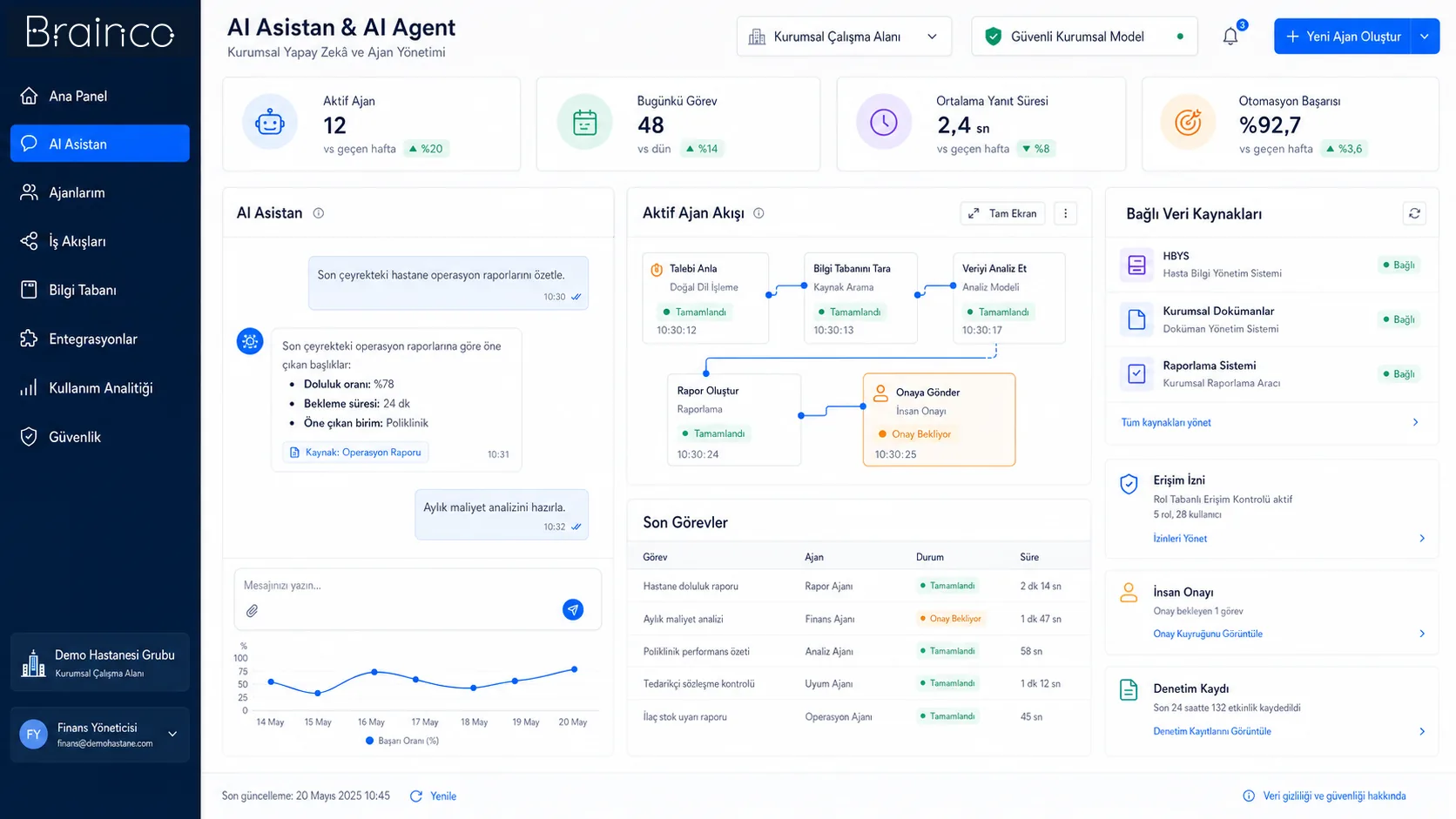The height and width of the screenshot is (819, 1456).
Task: Click the Kurumsal Dokümanlar document icon
Action: (1136, 319)
